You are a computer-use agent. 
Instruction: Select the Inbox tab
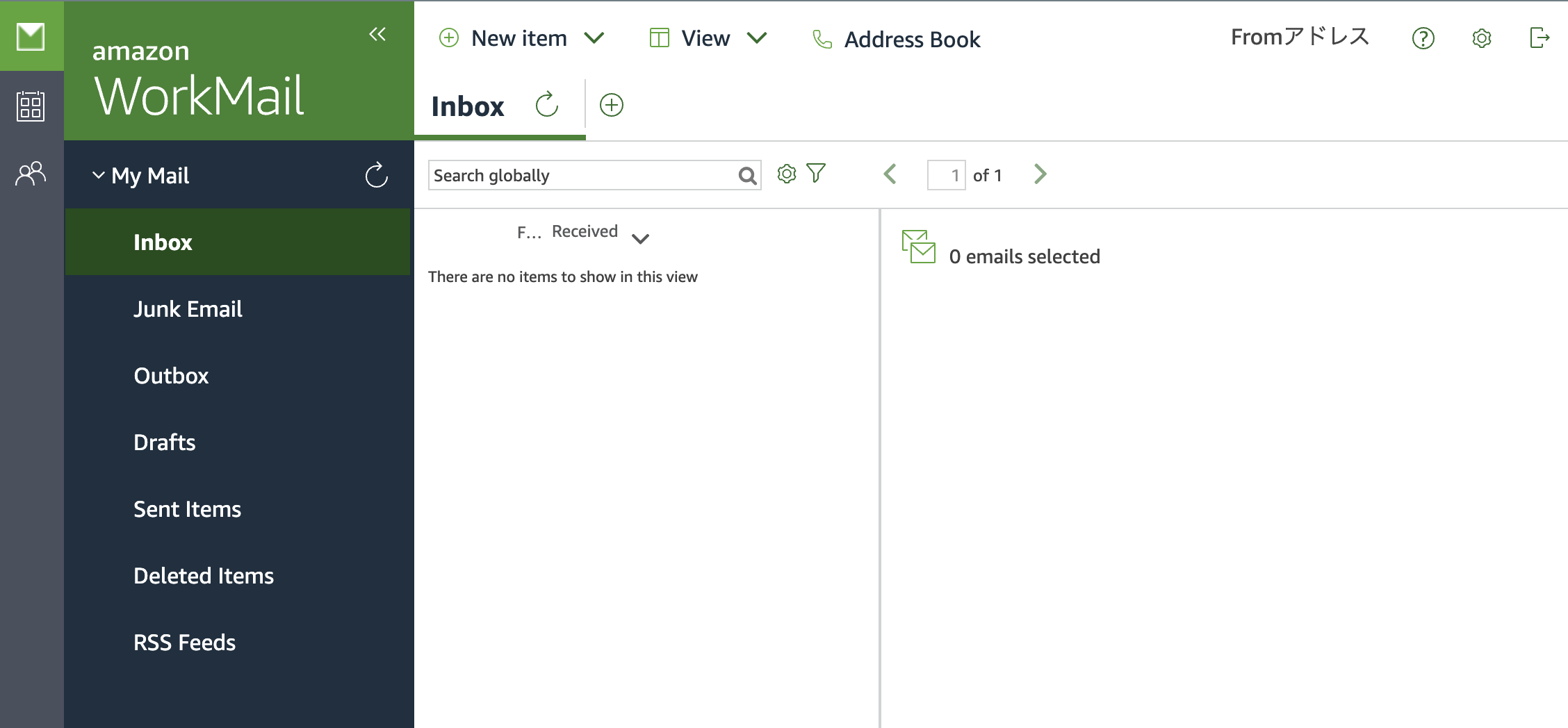[x=467, y=106]
